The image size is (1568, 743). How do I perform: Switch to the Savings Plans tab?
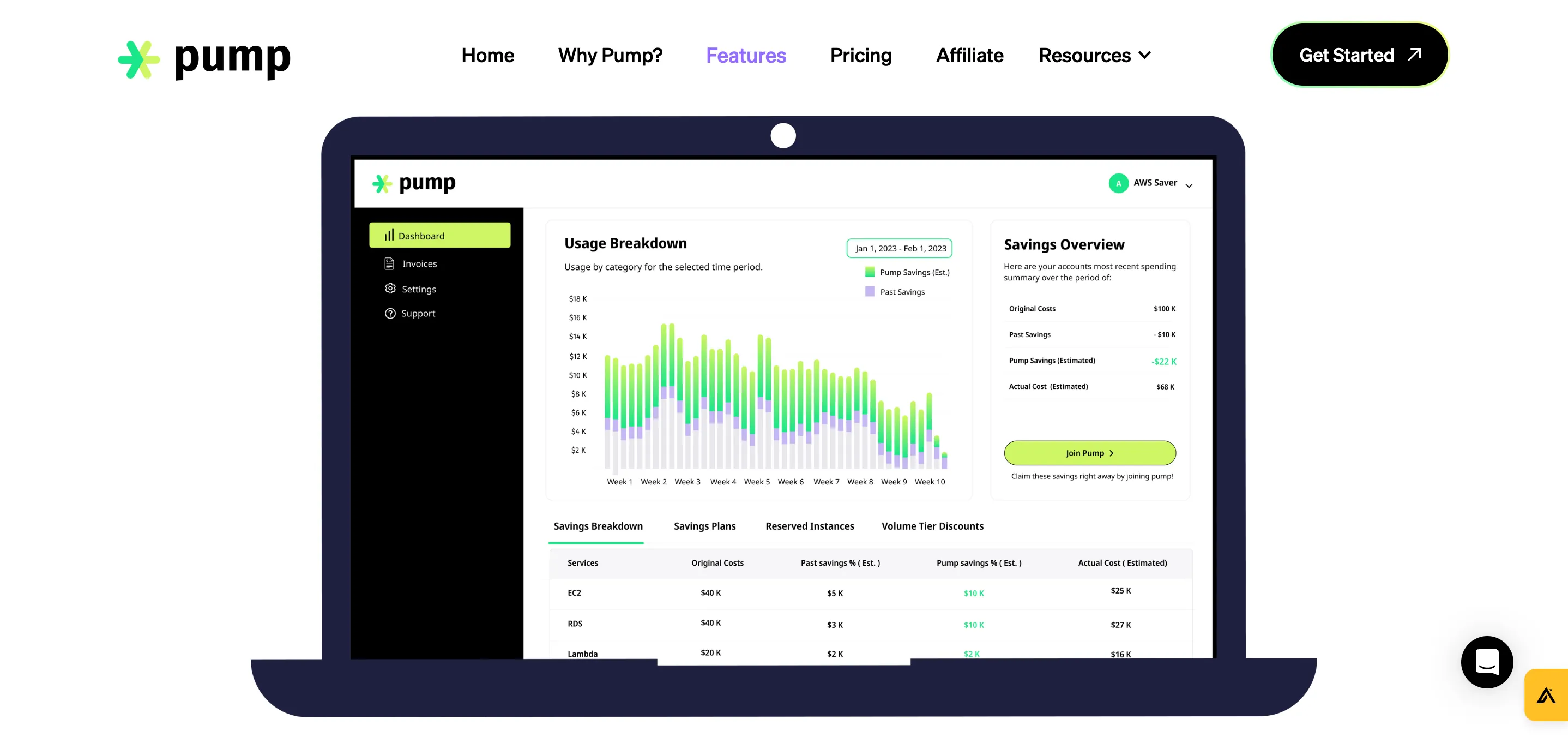click(x=704, y=525)
